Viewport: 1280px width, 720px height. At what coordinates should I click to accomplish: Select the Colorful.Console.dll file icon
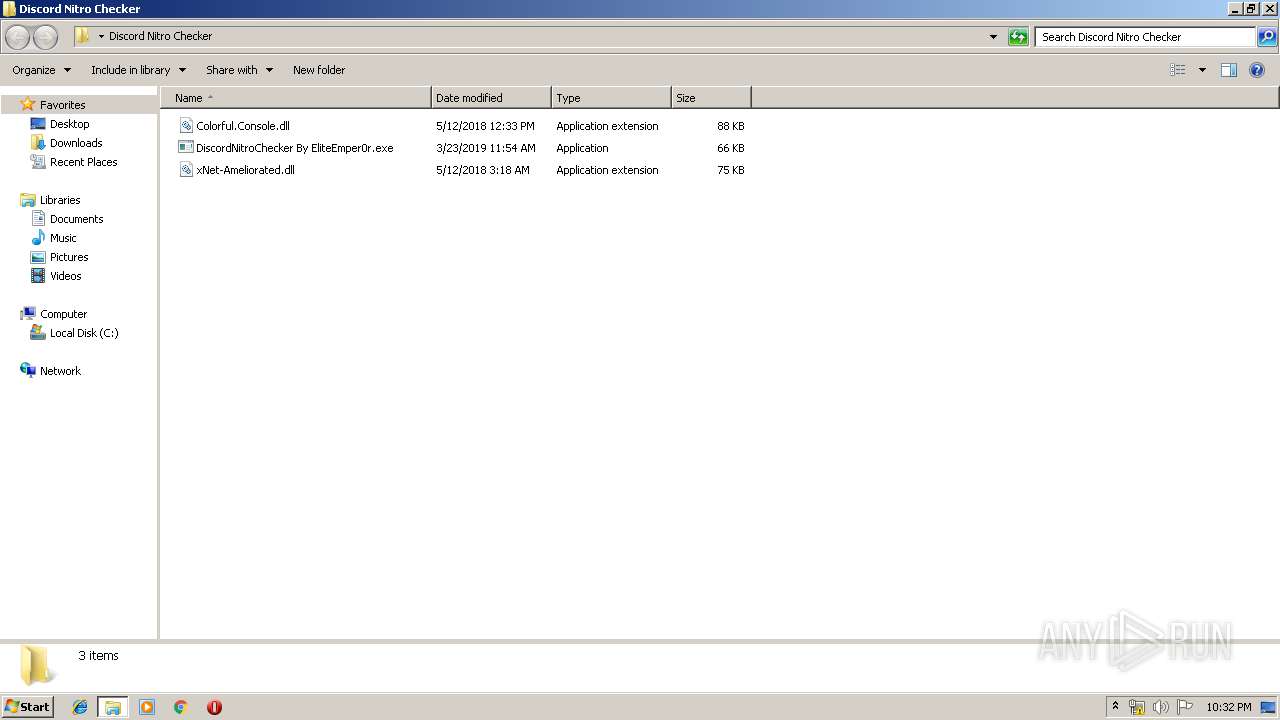tap(186, 126)
